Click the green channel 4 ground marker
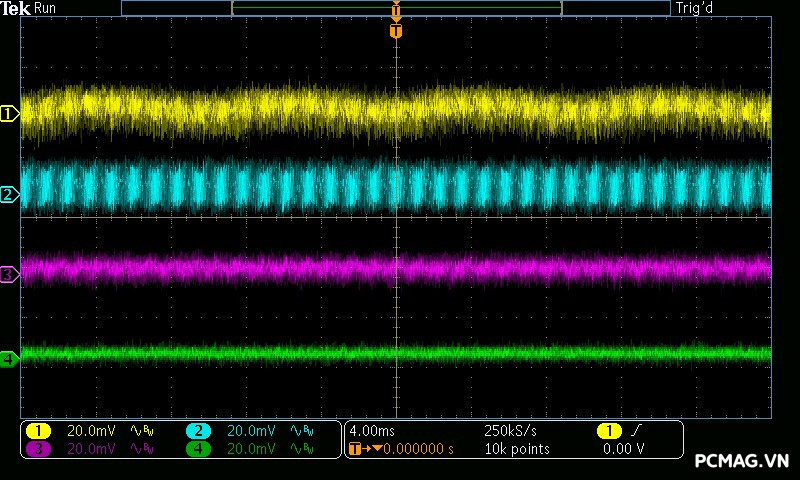 [9, 358]
